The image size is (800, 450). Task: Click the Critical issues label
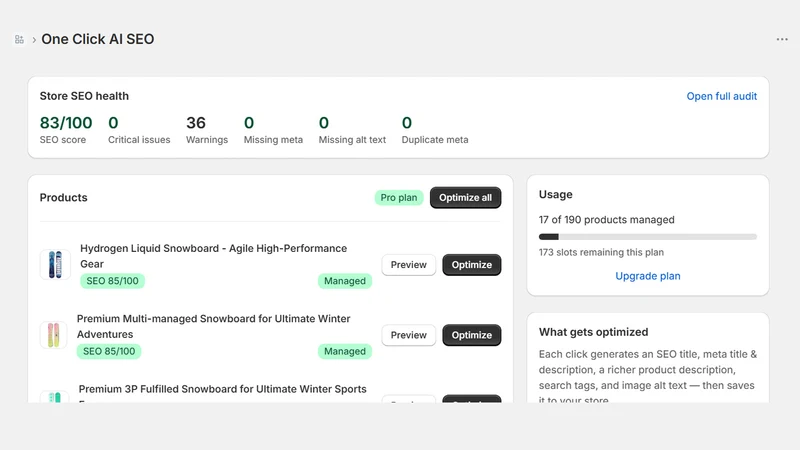pos(139,140)
